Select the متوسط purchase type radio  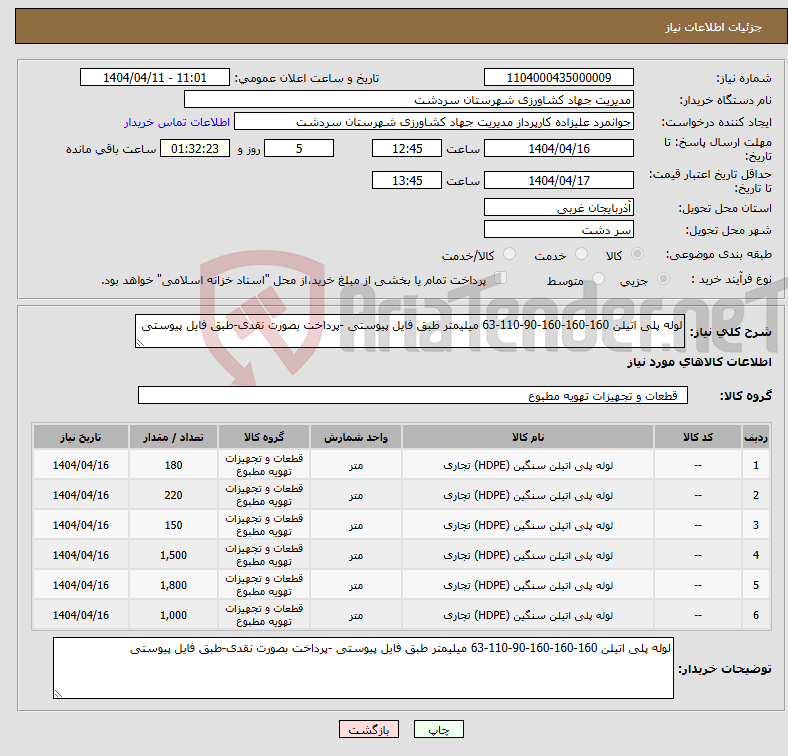[599, 278]
